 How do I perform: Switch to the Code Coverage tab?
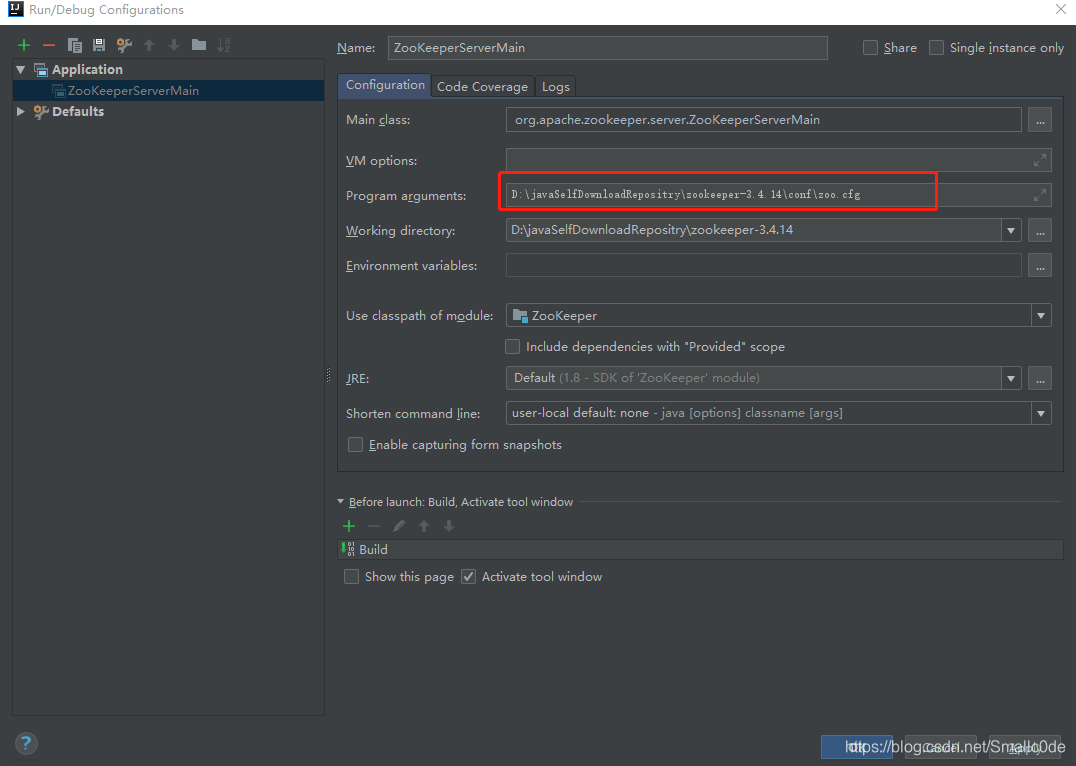482,86
